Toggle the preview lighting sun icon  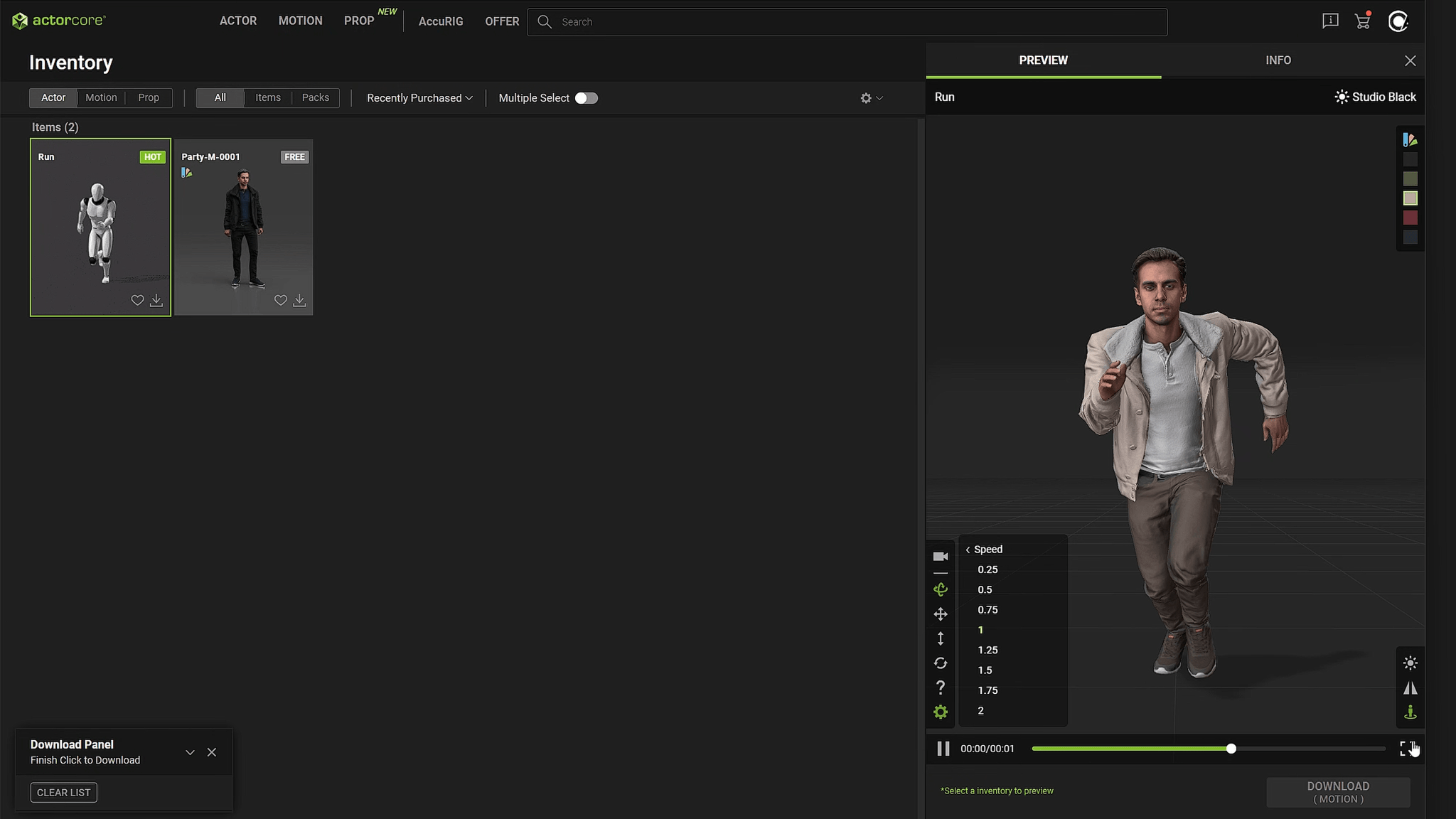[1410, 663]
